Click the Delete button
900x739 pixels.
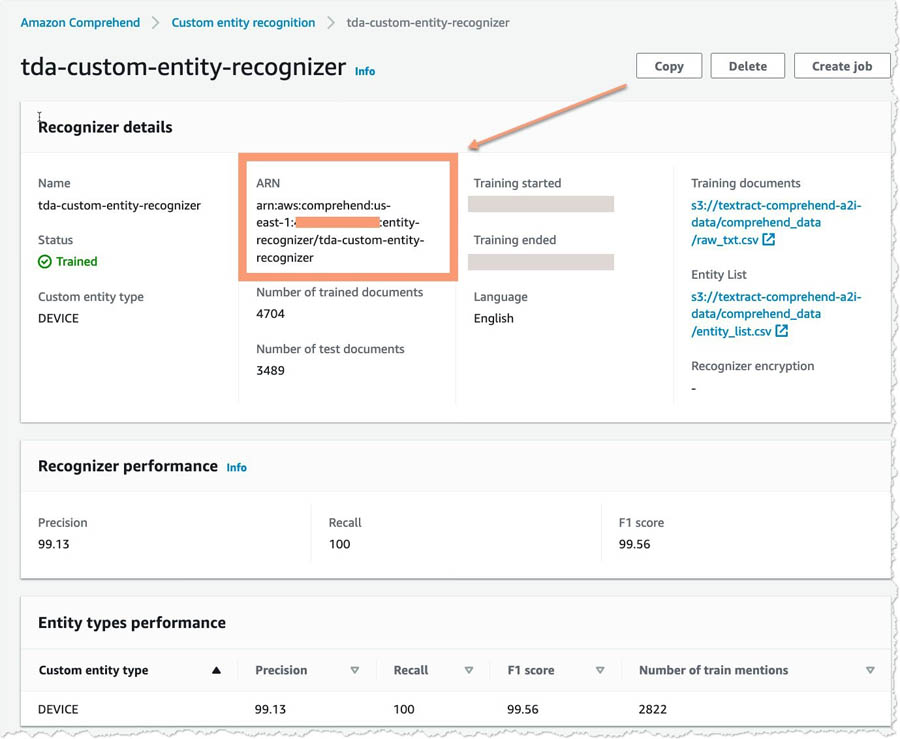747,66
